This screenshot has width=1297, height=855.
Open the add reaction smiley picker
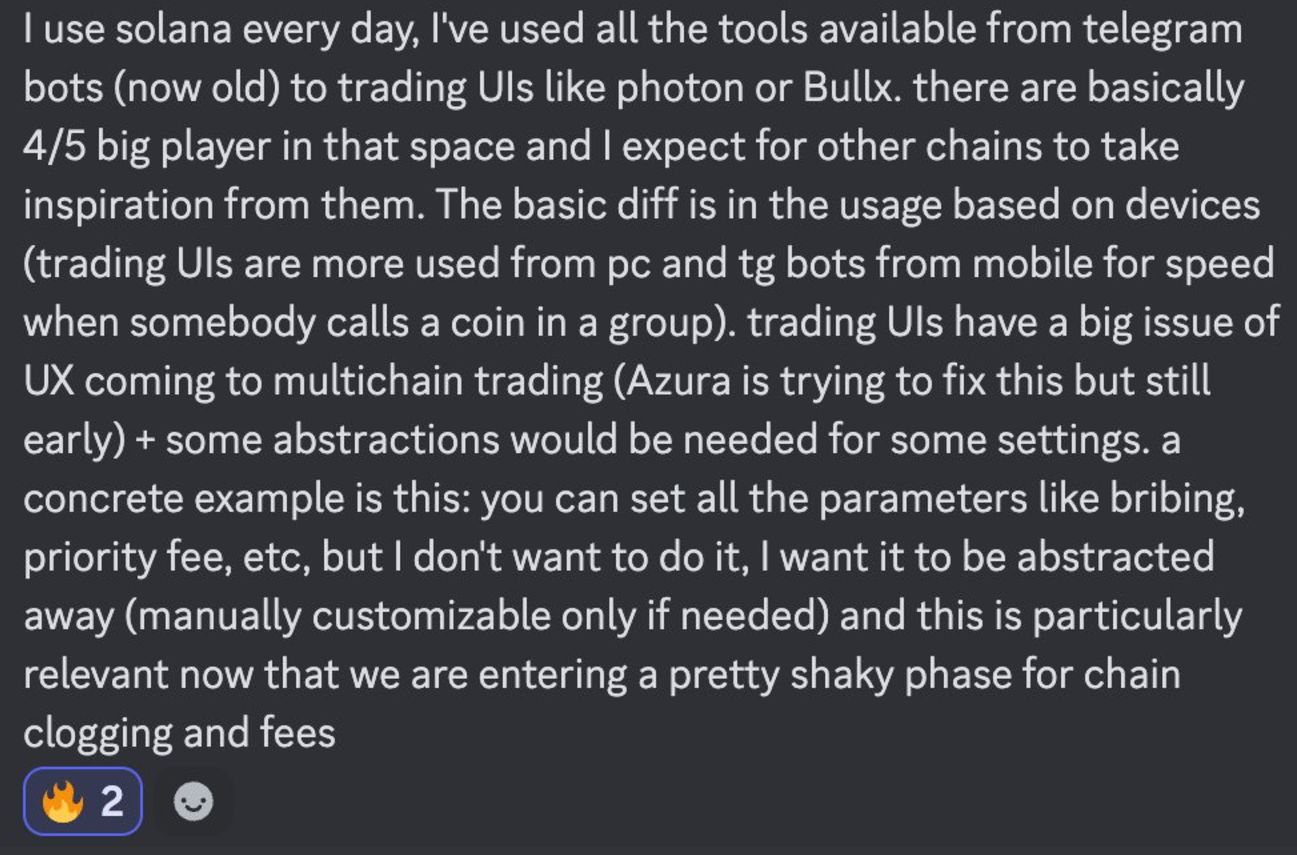192,801
